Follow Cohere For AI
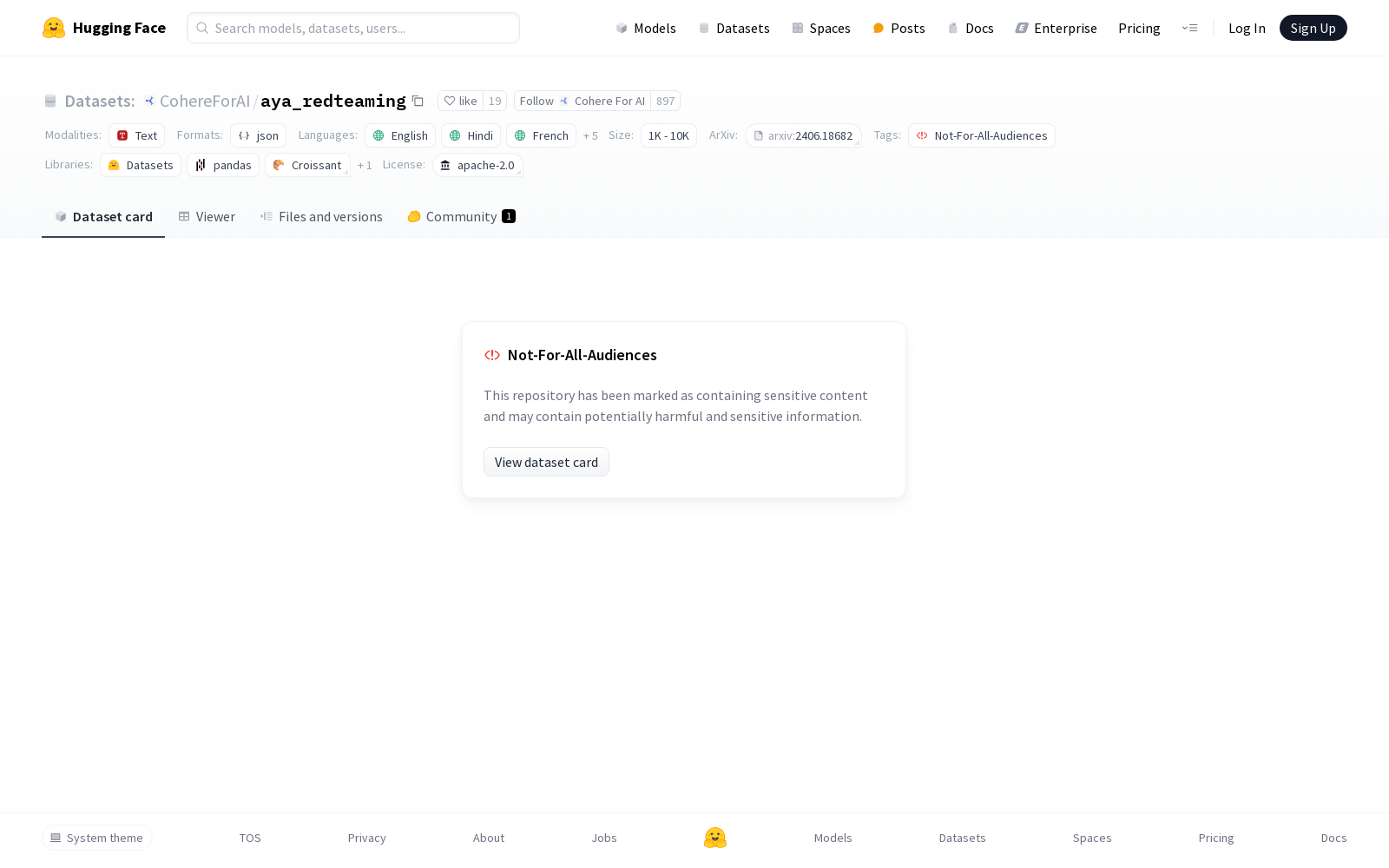Viewport: 1389px width, 868px height. 583,101
